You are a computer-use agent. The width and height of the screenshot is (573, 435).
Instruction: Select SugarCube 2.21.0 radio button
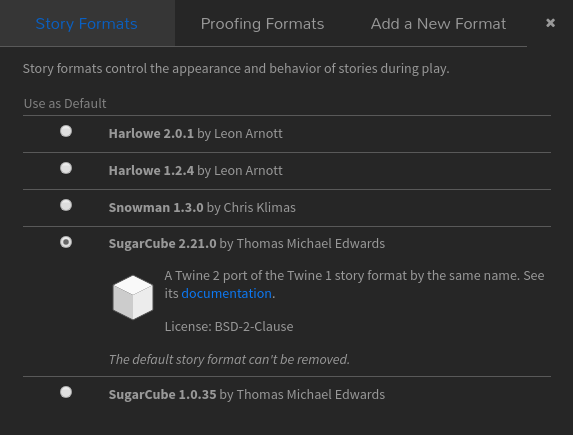pos(66,242)
